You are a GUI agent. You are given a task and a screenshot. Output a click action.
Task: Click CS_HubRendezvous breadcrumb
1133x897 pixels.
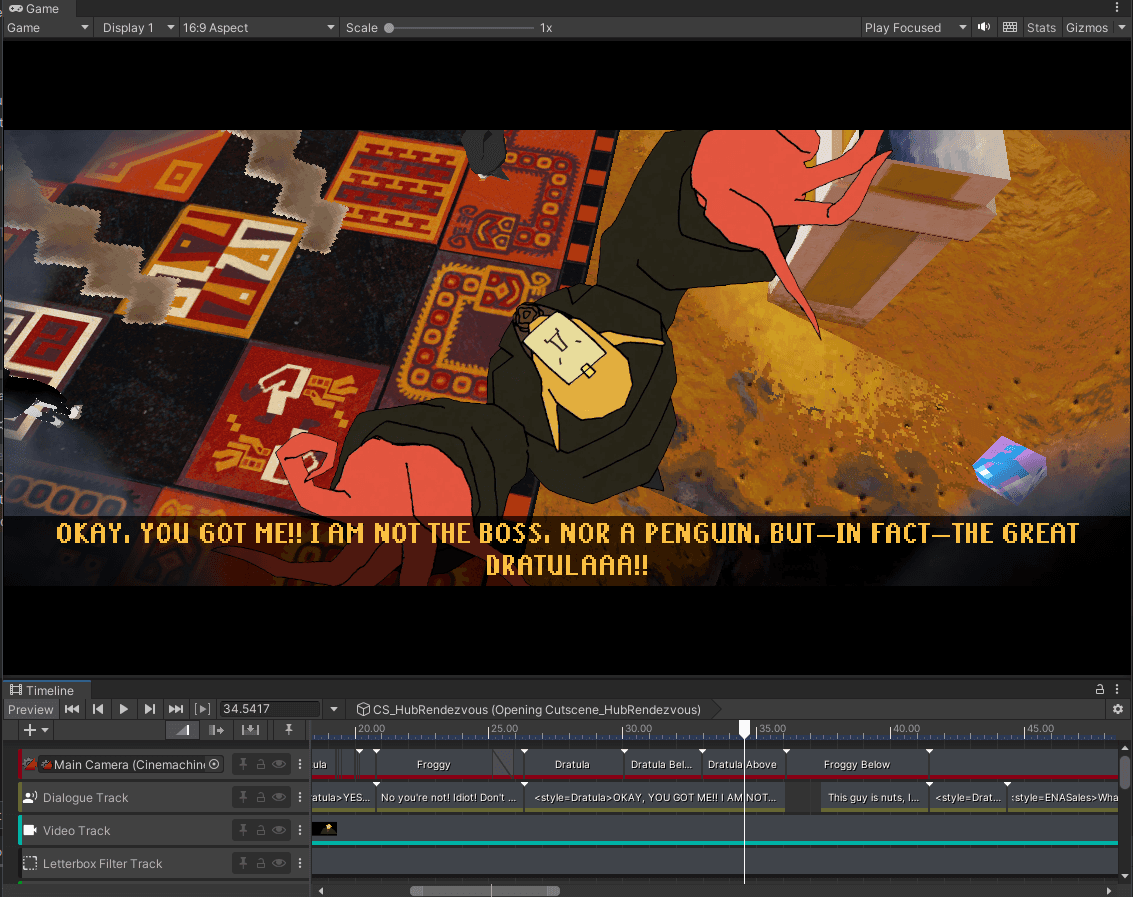tap(530, 709)
